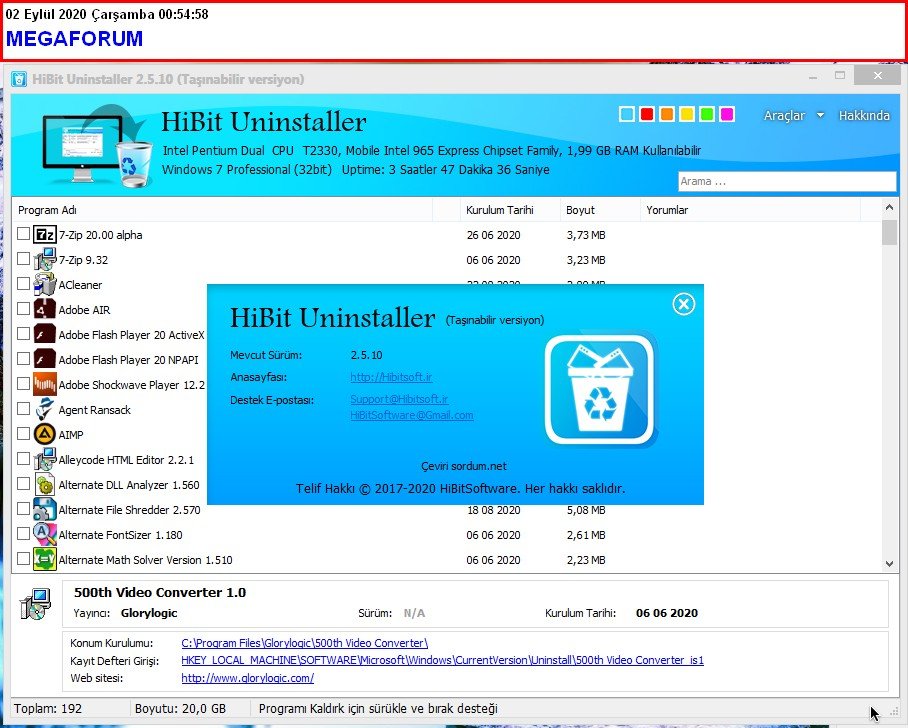This screenshot has width=908, height=728.
Task: Click the Adobe Flash Player 20 ActiveX icon
Action: pos(45,334)
